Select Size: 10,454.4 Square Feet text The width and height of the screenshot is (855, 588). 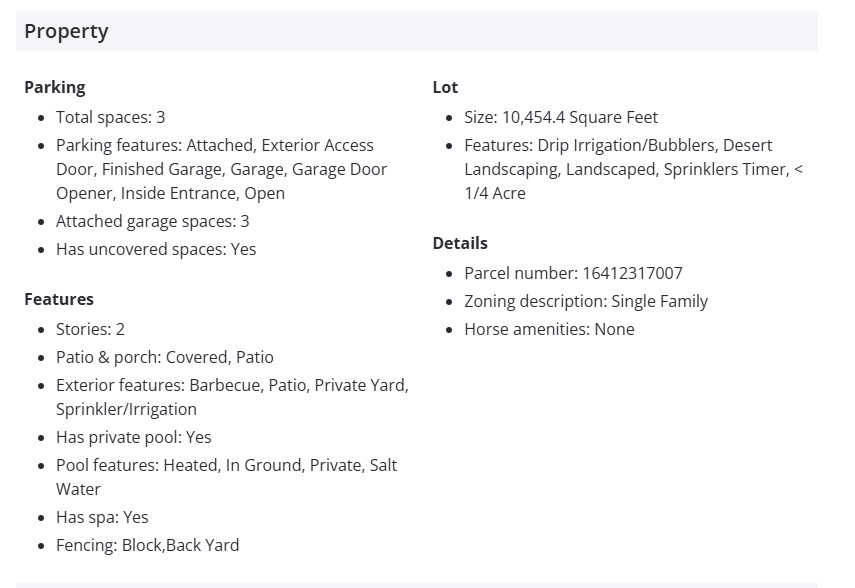(561, 117)
